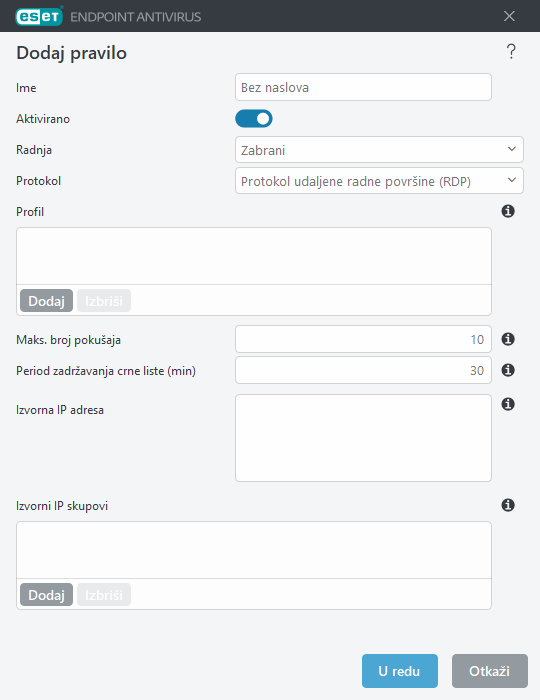Click info icon next to Izvorna IP adresa
The image size is (540, 700).
click(508, 404)
